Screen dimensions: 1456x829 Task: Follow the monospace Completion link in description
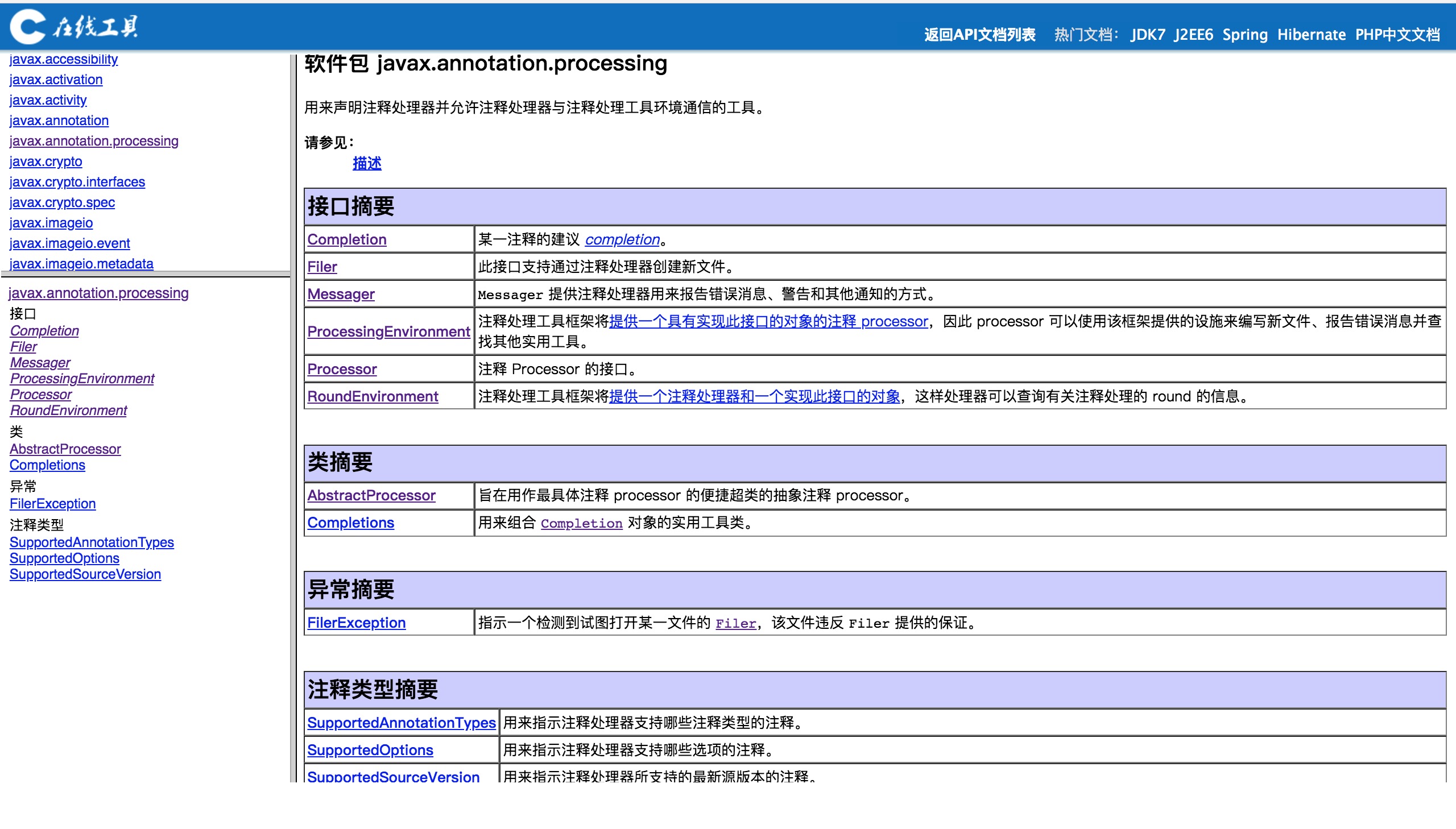coord(581,524)
